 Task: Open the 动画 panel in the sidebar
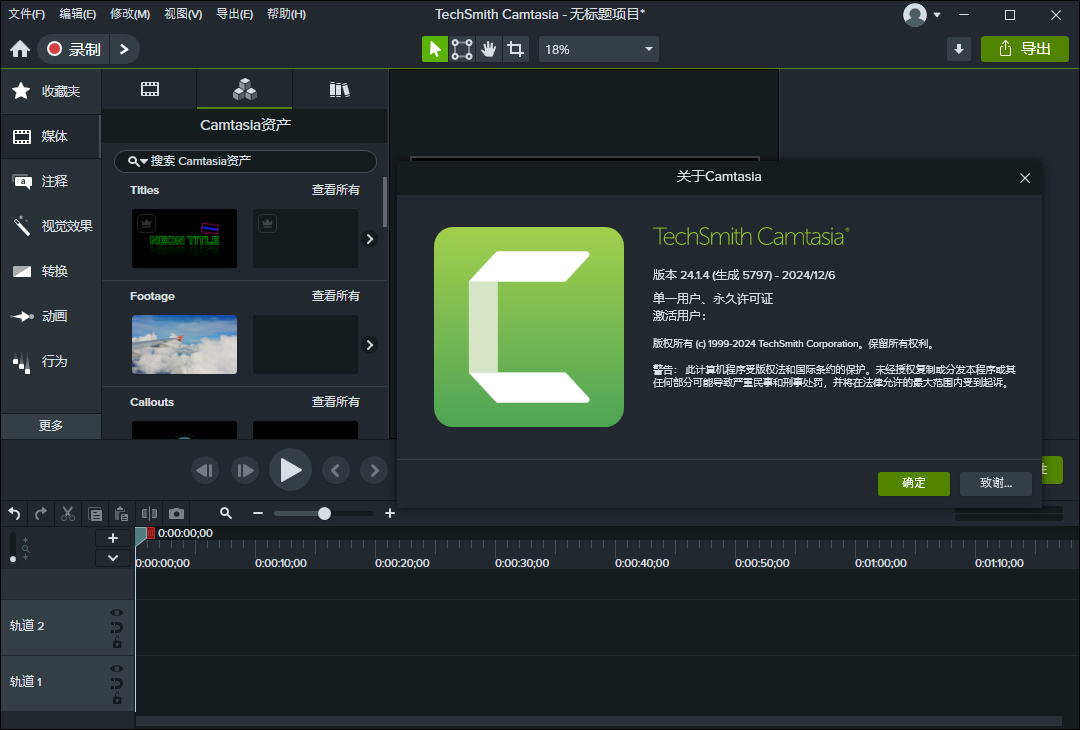click(50, 316)
